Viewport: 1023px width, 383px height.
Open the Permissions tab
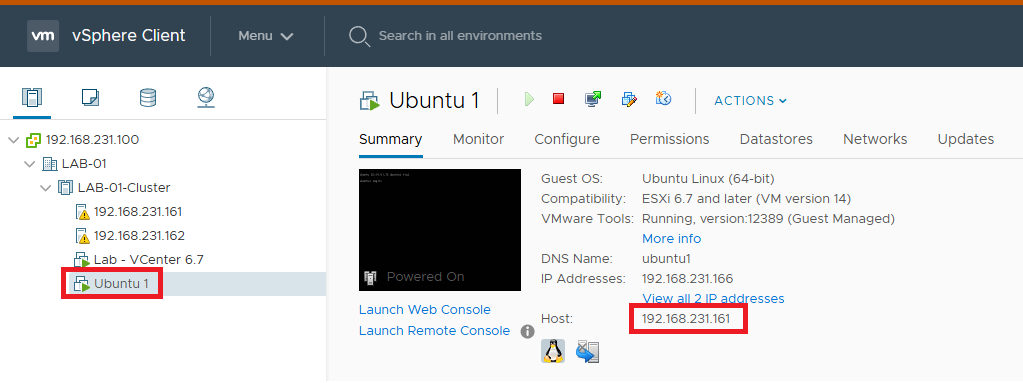click(x=669, y=140)
